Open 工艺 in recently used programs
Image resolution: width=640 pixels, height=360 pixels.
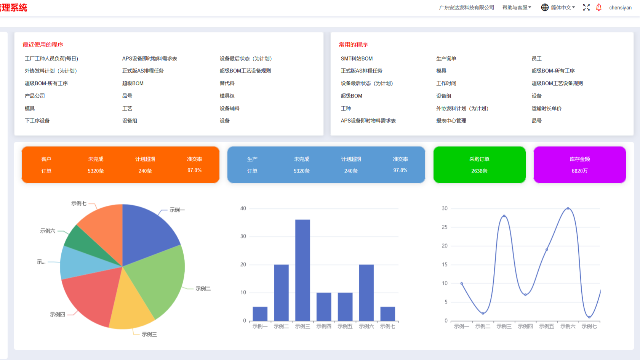(x=127, y=108)
